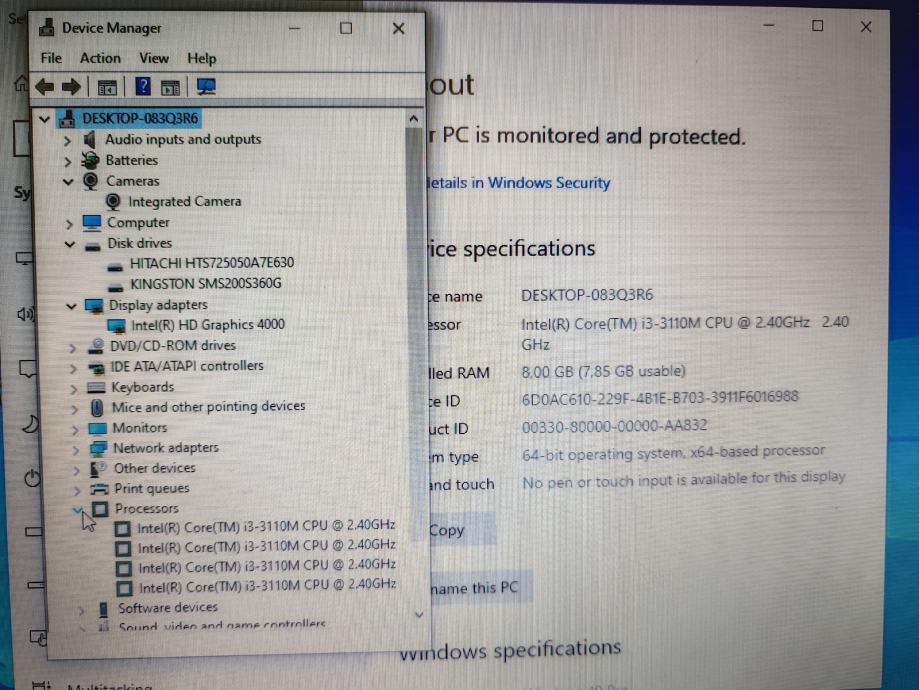
Task: Click the Processors category chip icon
Action: [100, 509]
